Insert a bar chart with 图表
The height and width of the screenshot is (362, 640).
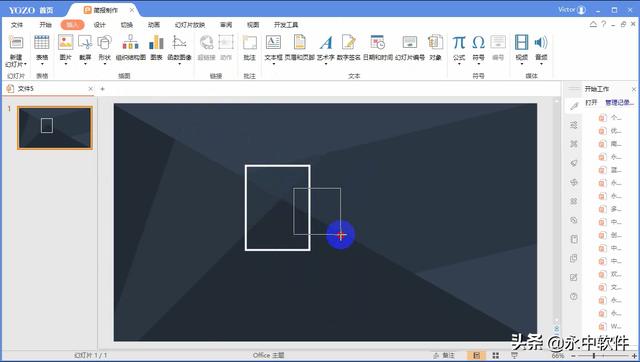[156, 42]
